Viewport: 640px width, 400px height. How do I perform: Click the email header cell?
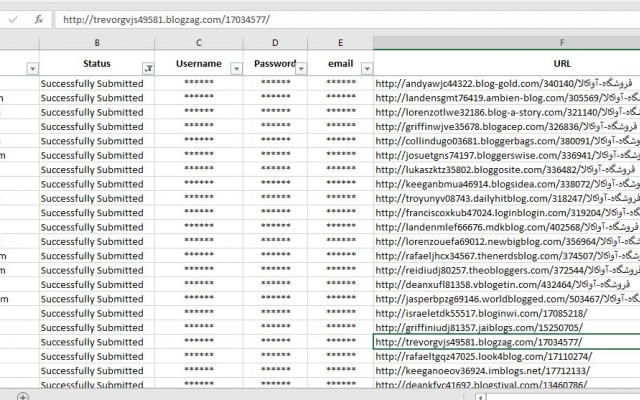pos(340,63)
